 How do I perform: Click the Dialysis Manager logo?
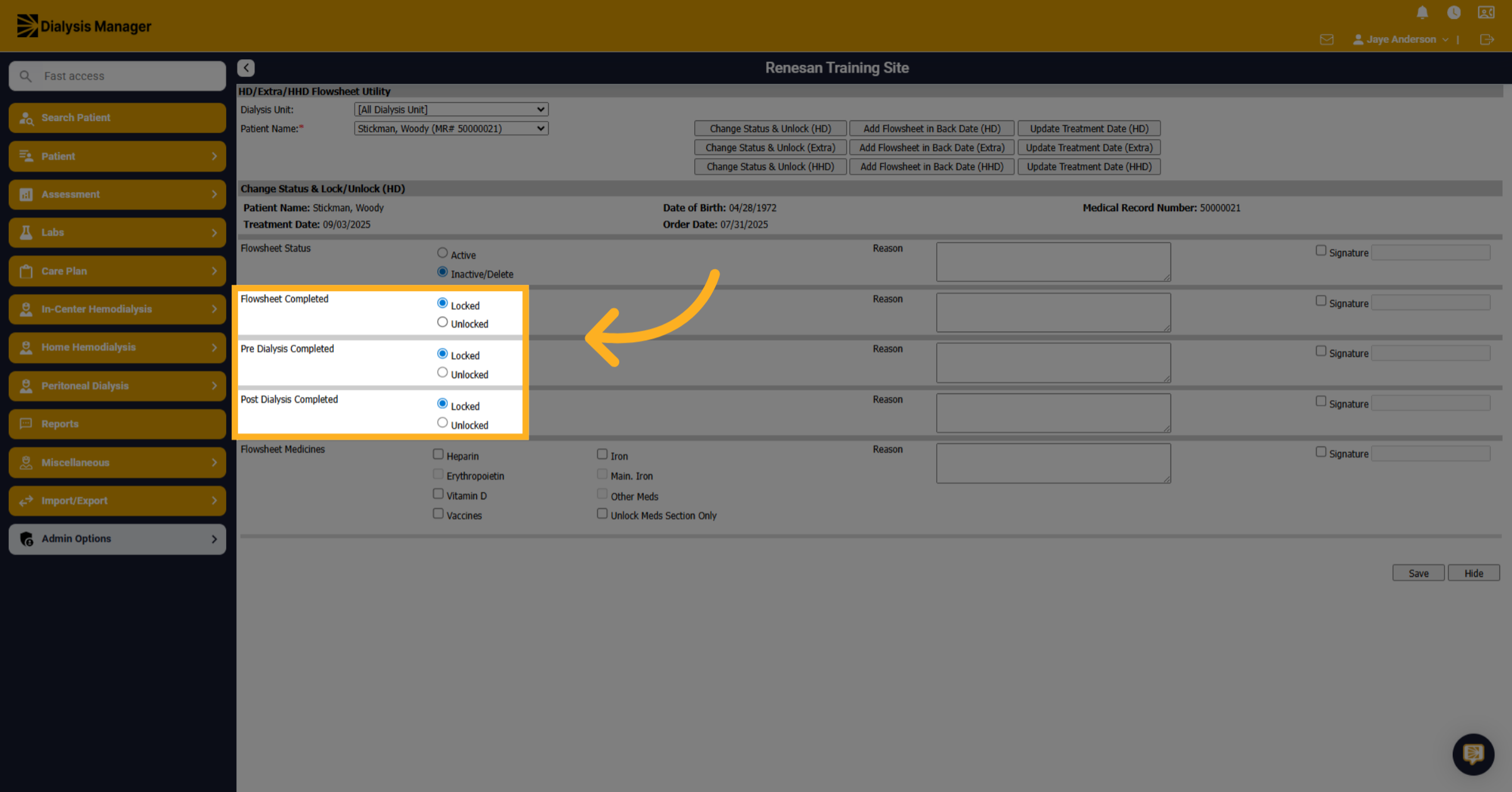pyautogui.click(x=84, y=26)
